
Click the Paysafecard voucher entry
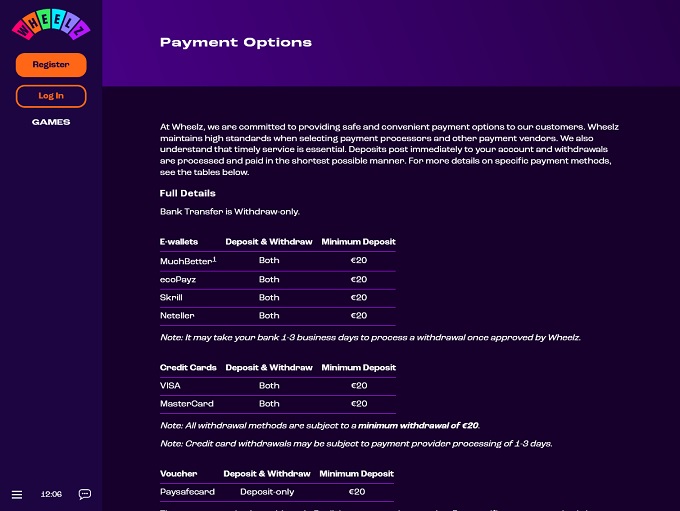pyautogui.click(x=185, y=492)
